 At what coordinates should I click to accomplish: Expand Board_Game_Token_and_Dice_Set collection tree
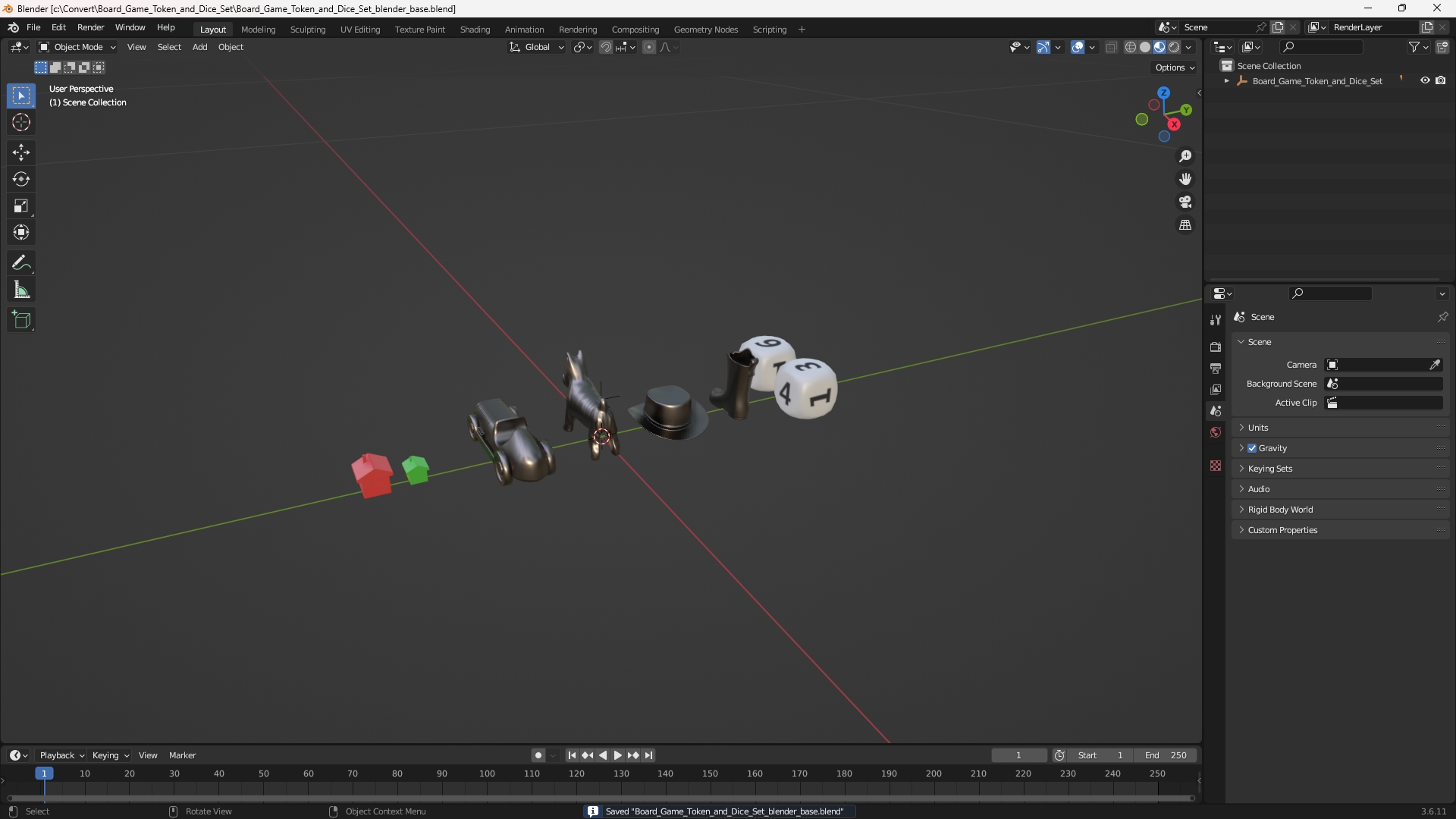click(x=1227, y=80)
